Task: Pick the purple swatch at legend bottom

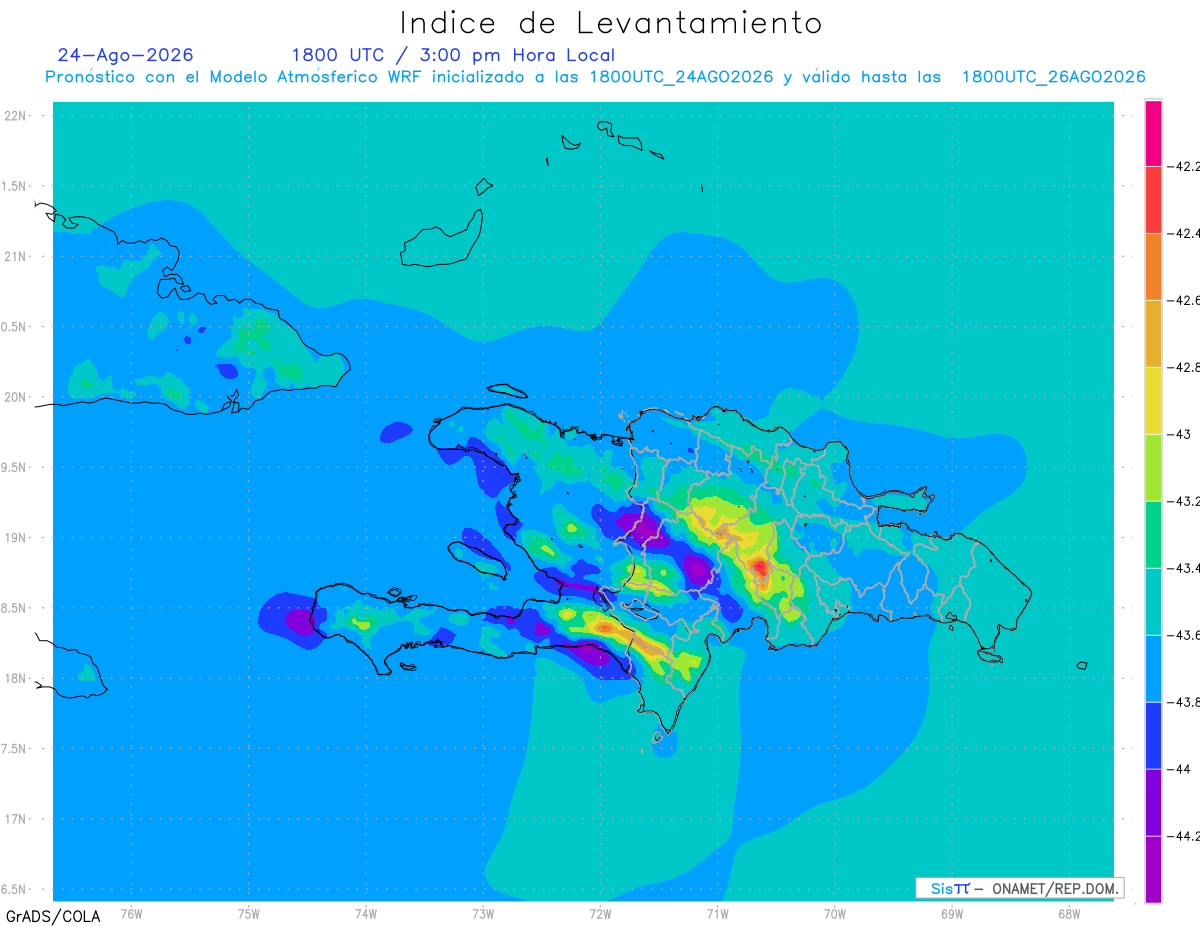Action: point(1153,869)
